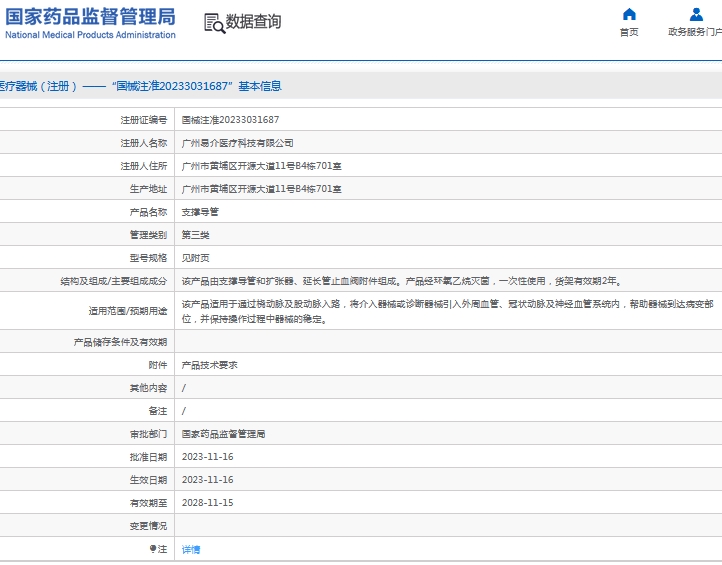Viewport: 722px width, 565px height.
Task: Click the lightbulb icon beside 注
Action: [153, 548]
